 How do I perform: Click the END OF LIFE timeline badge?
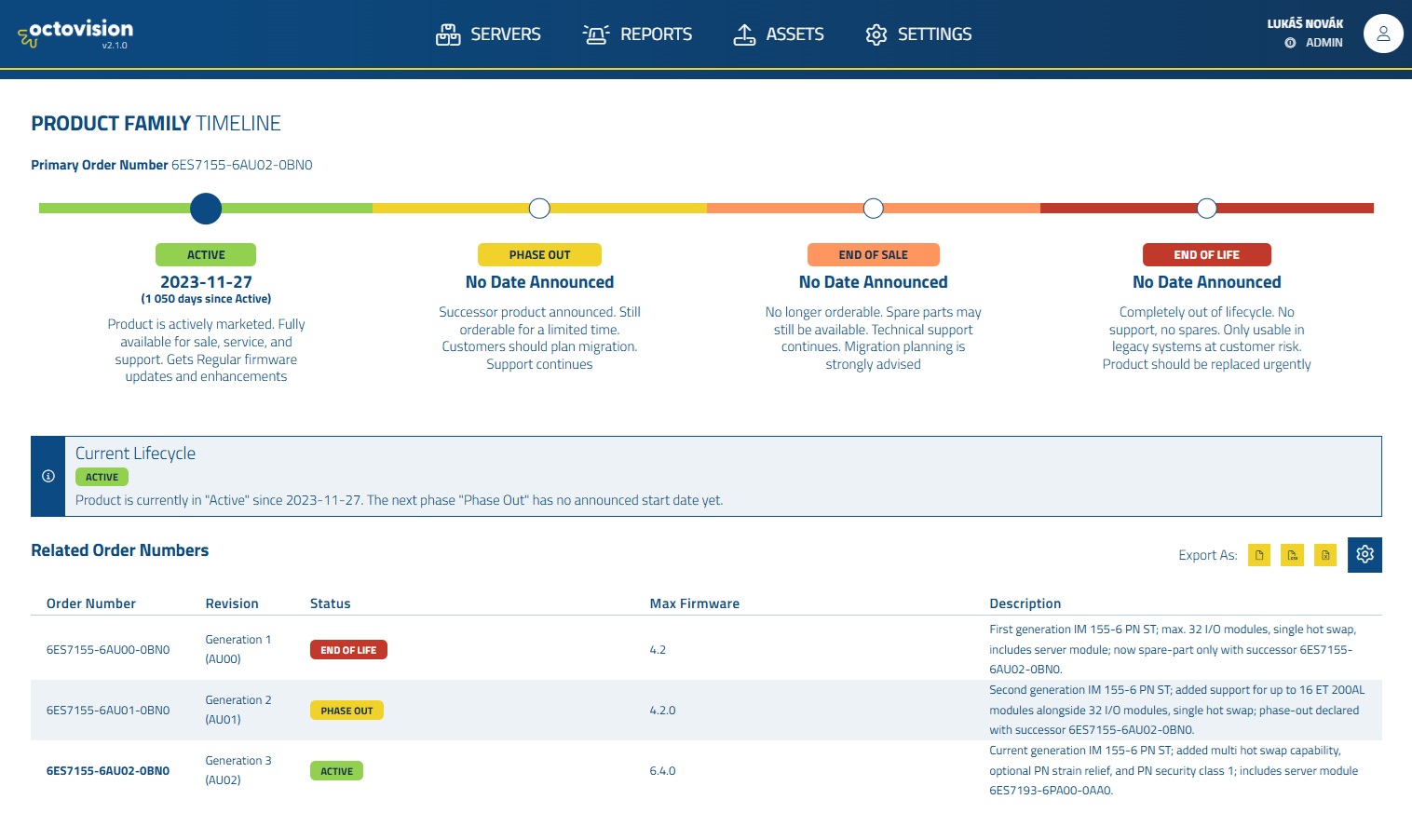1206,255
